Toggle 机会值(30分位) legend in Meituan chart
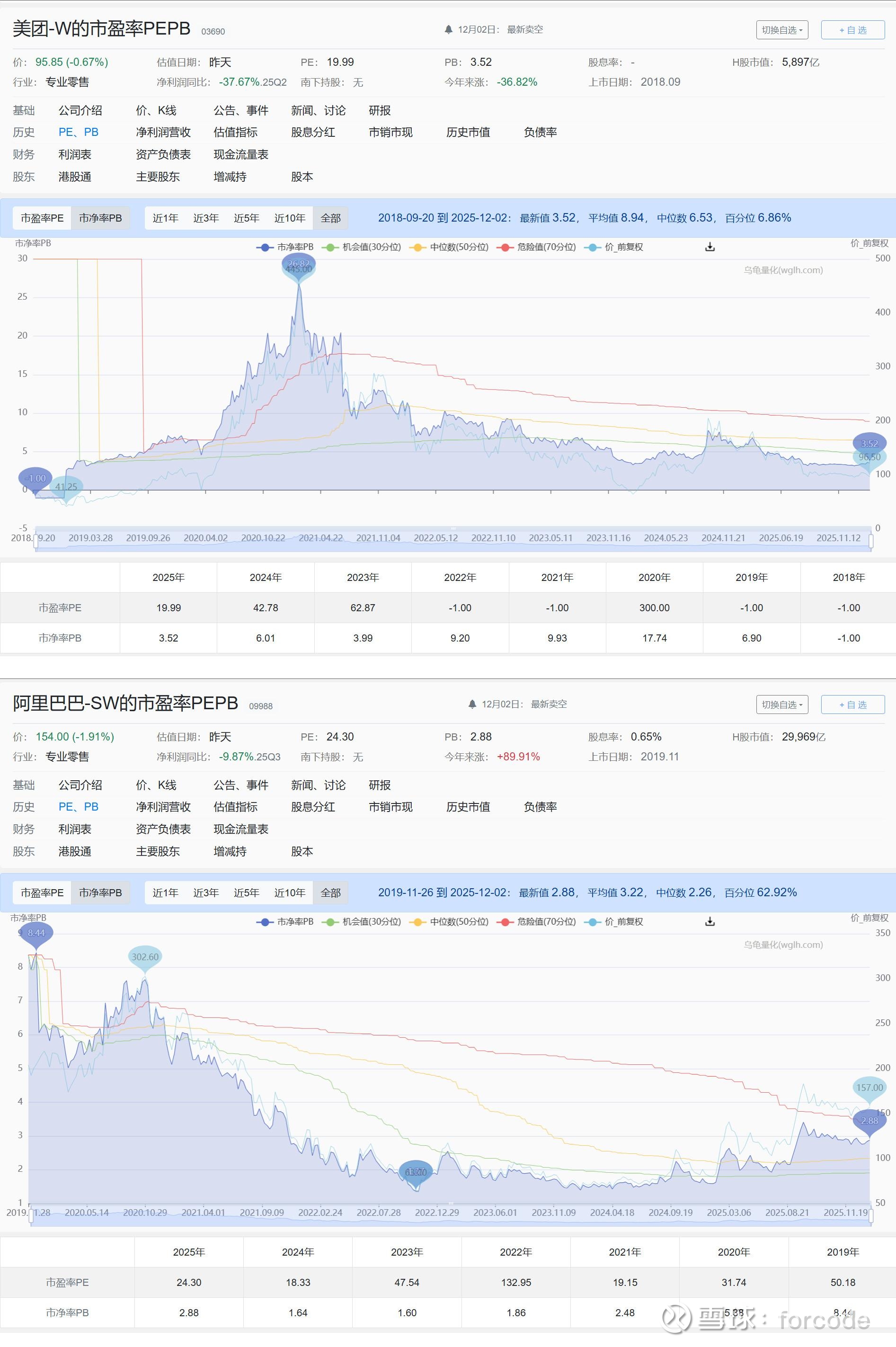This screenshot has width=896, height=1347. 361,247
